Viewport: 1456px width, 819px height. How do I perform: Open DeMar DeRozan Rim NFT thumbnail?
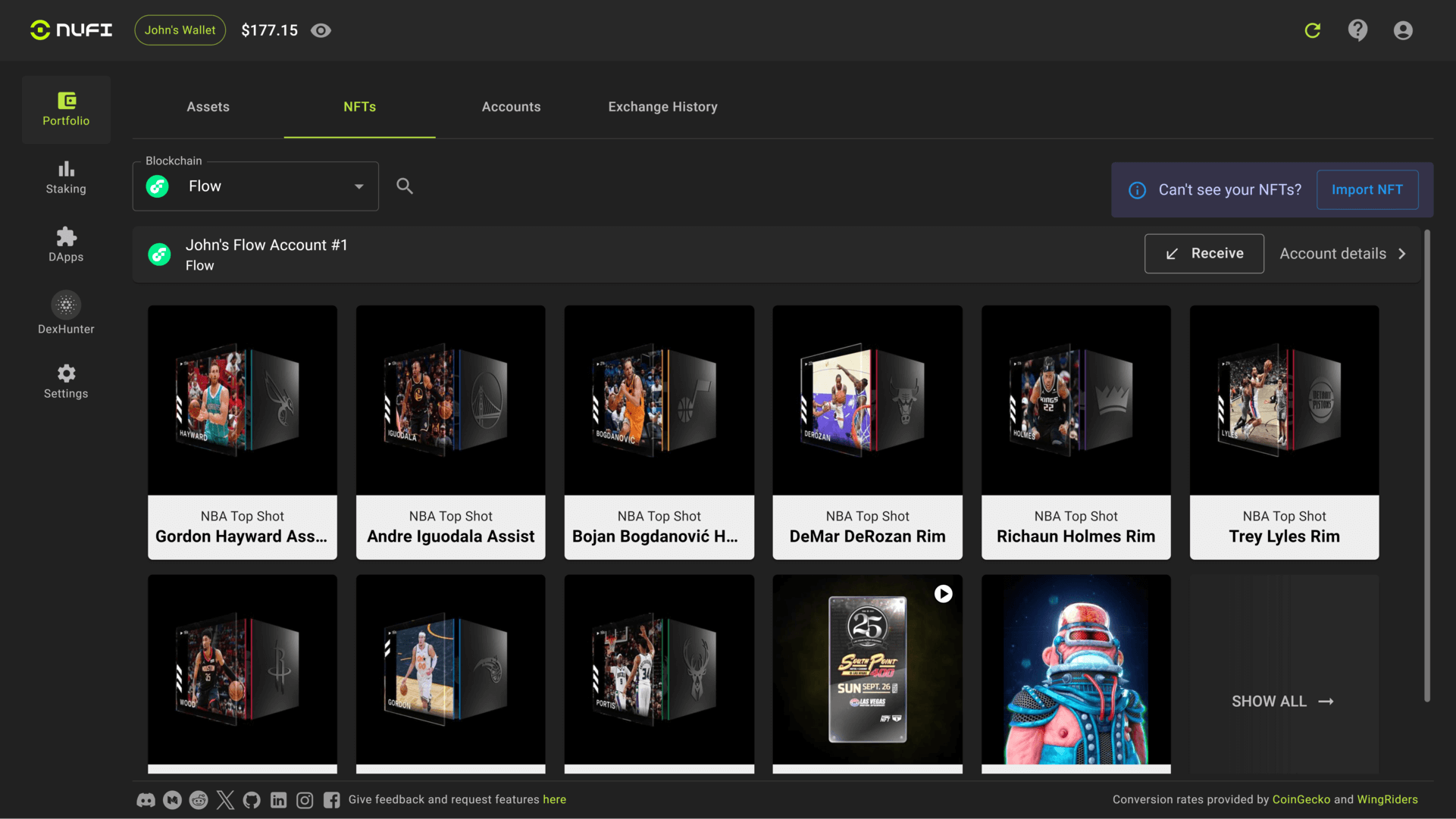tap(868, 400)
